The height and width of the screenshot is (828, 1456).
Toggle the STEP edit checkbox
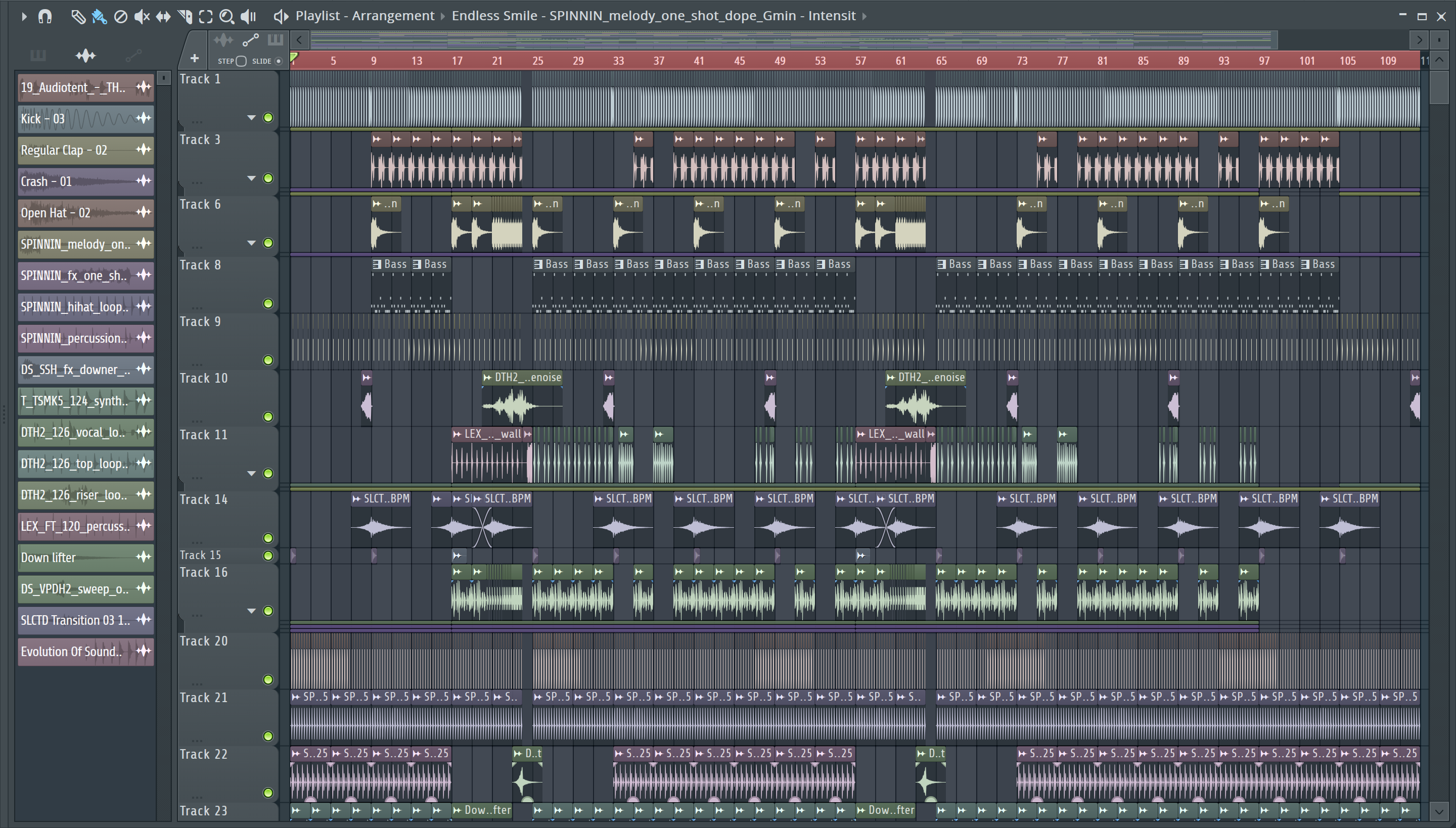pyautogui.click(x=241, y=62)
